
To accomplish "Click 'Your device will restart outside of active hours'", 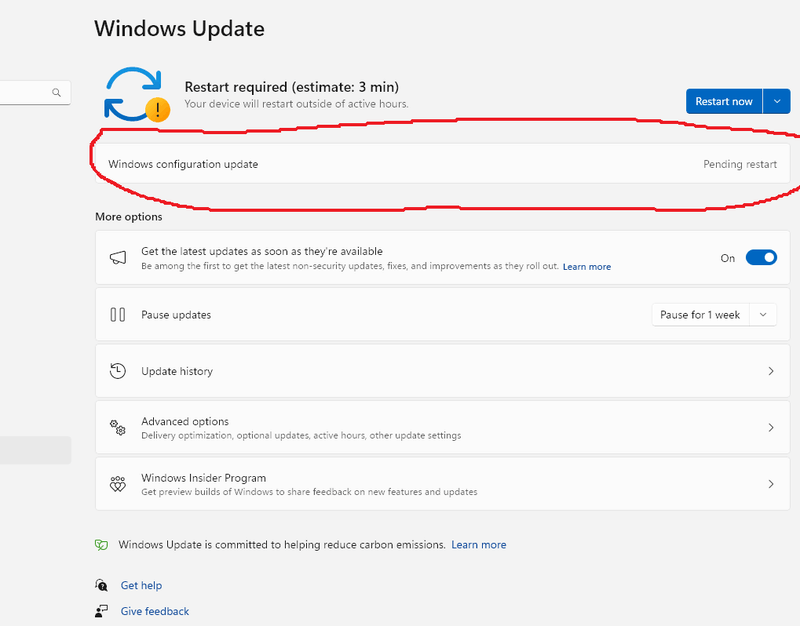I will click(296, 104).
